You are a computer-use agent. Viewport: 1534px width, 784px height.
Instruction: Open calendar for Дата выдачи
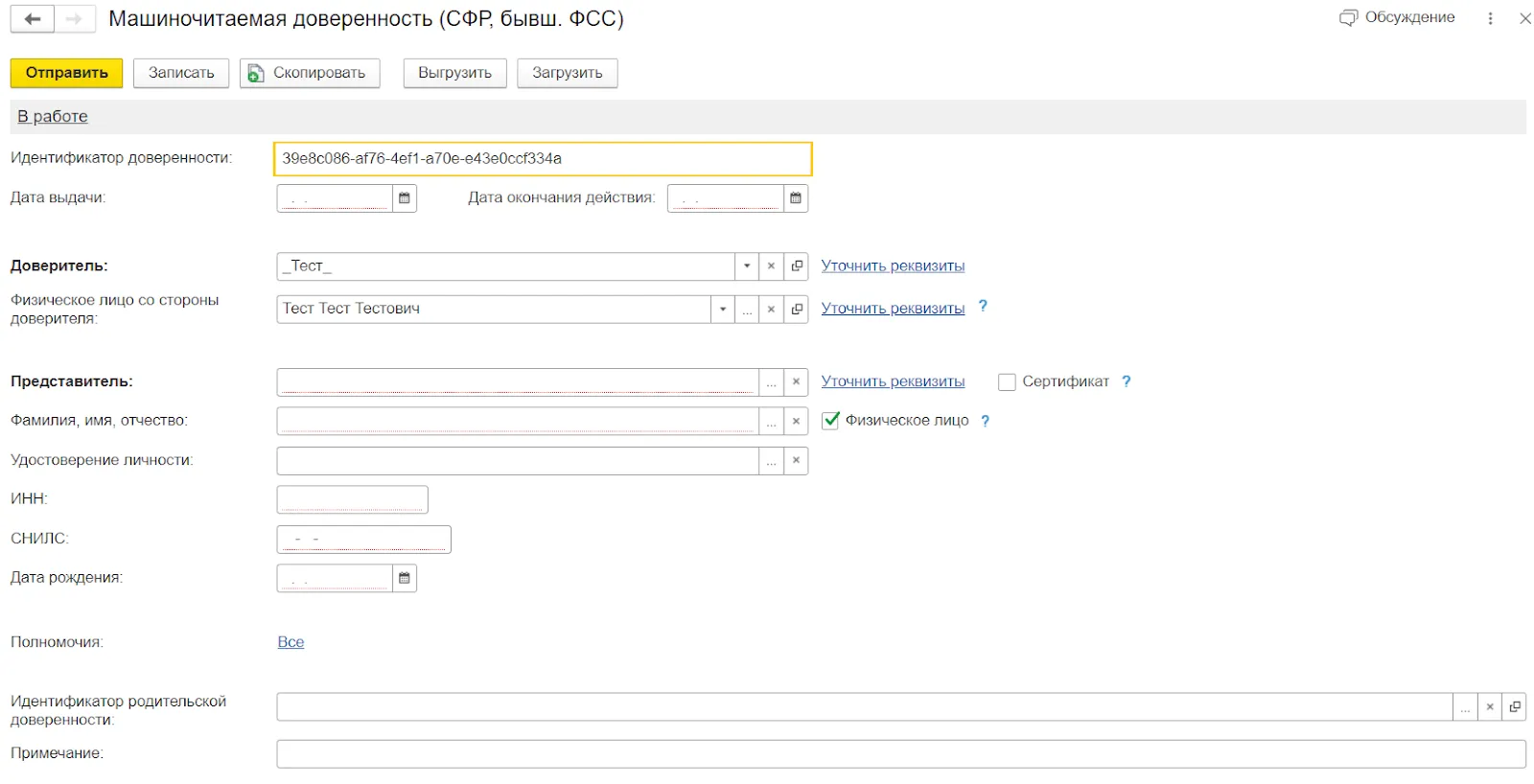coord(405,198)
